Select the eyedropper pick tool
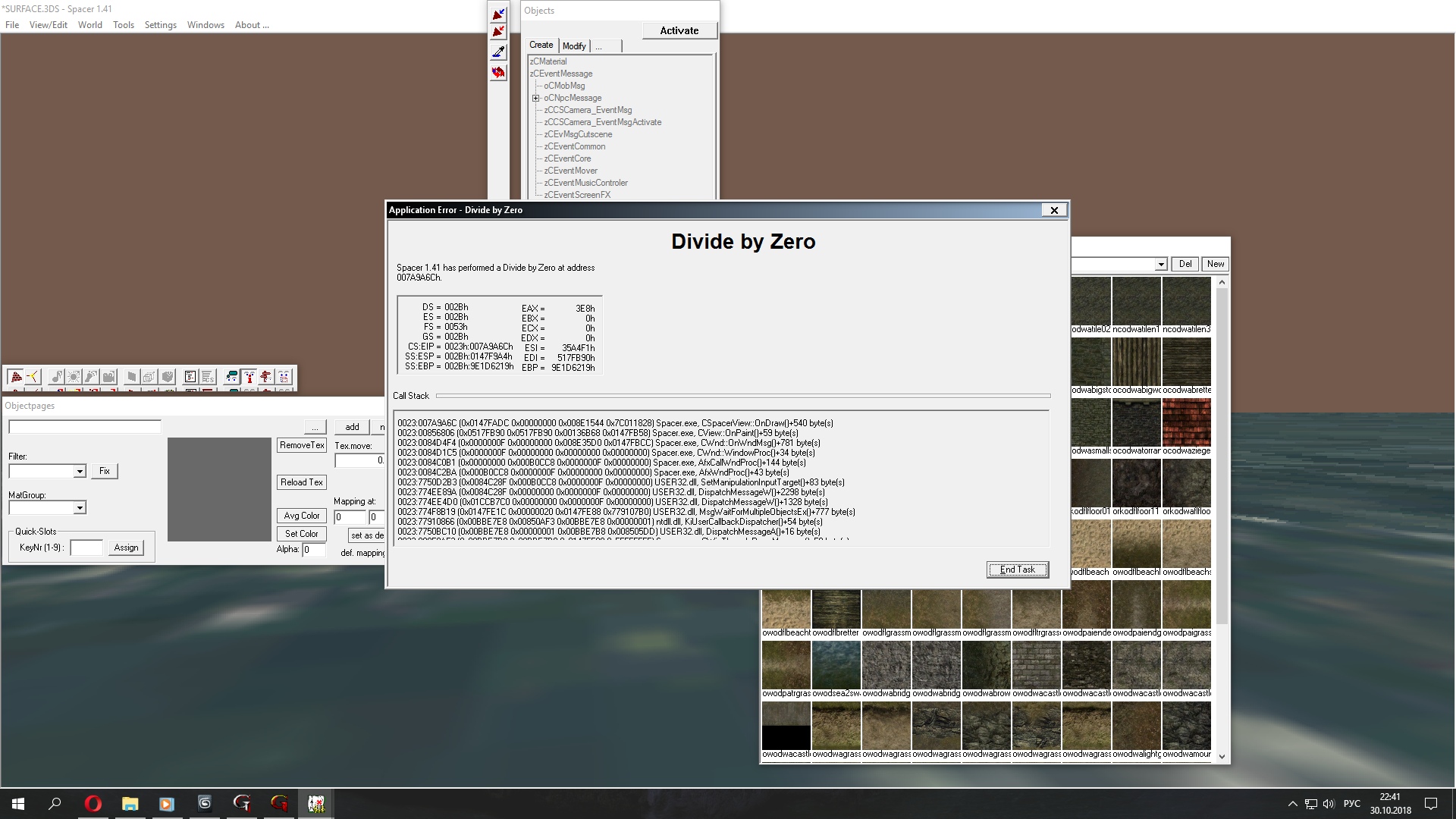The width and height of the screenshot is (1456, 819). click(498, 52)
